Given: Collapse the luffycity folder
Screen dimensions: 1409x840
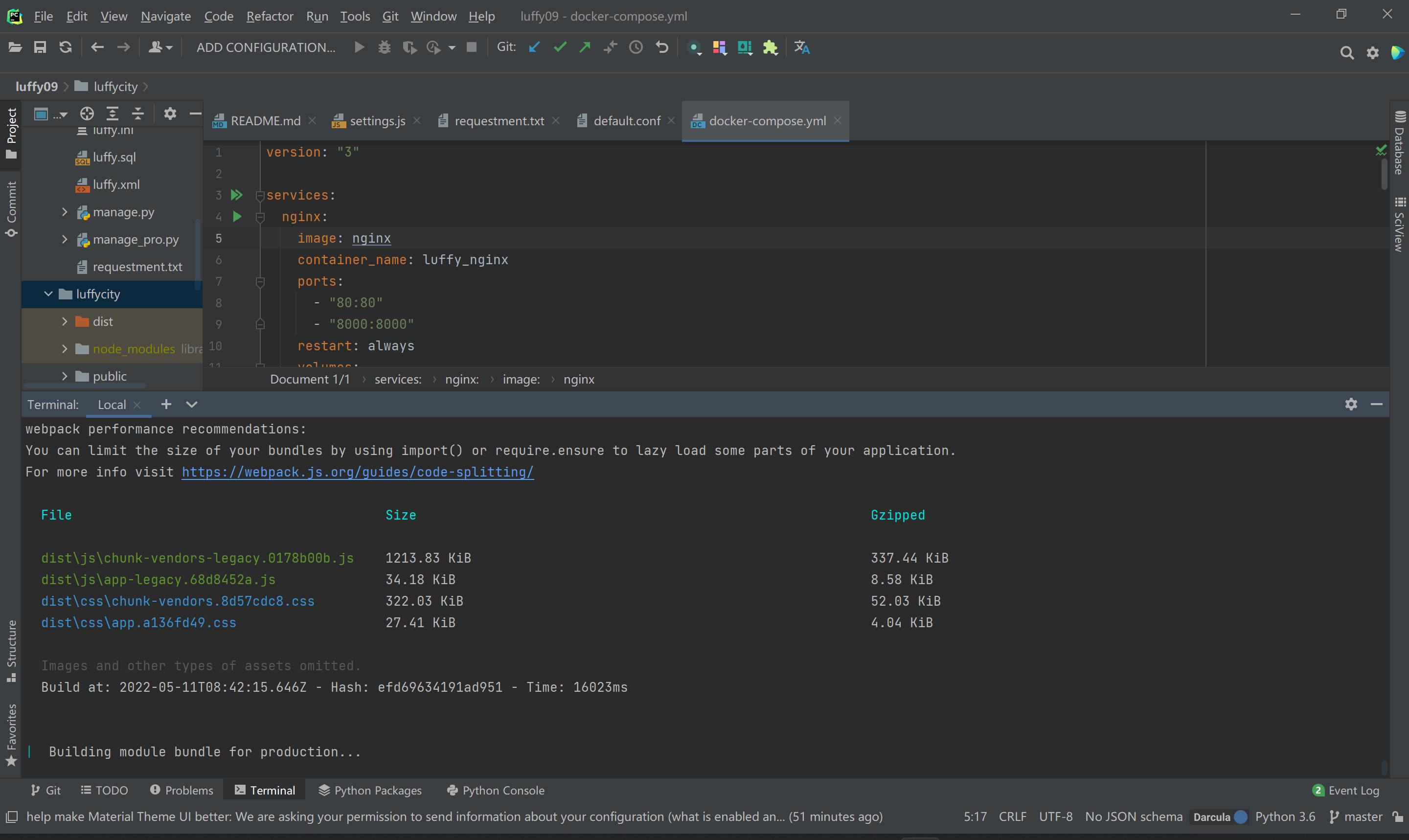Looking at the screenshot, I should 48,294.
